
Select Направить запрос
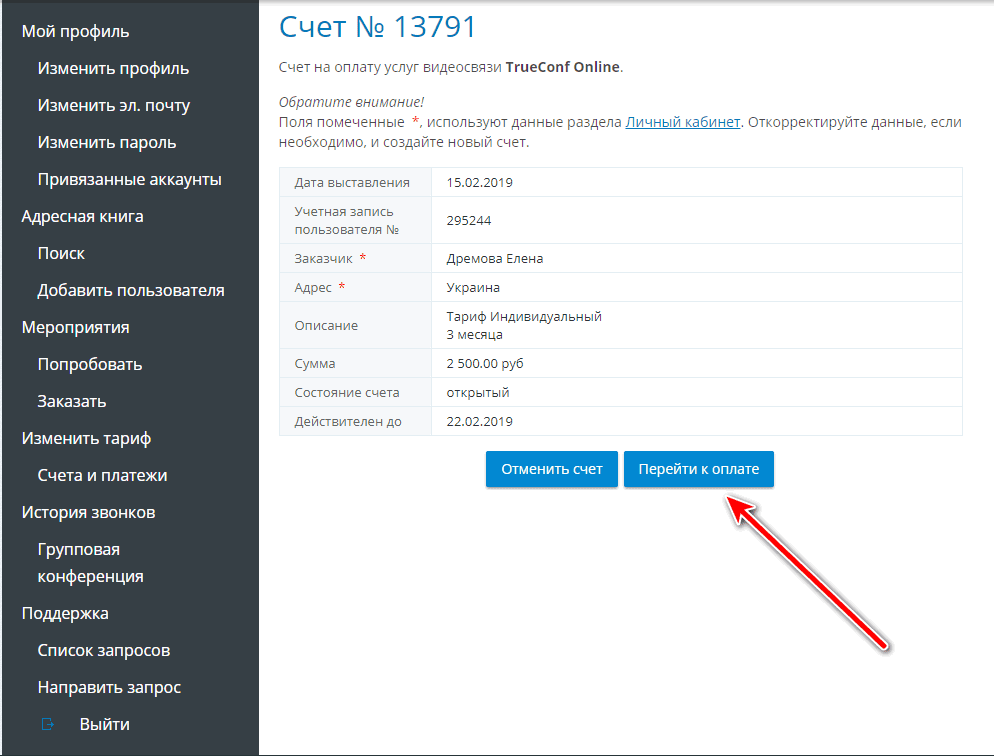point(109,687)
